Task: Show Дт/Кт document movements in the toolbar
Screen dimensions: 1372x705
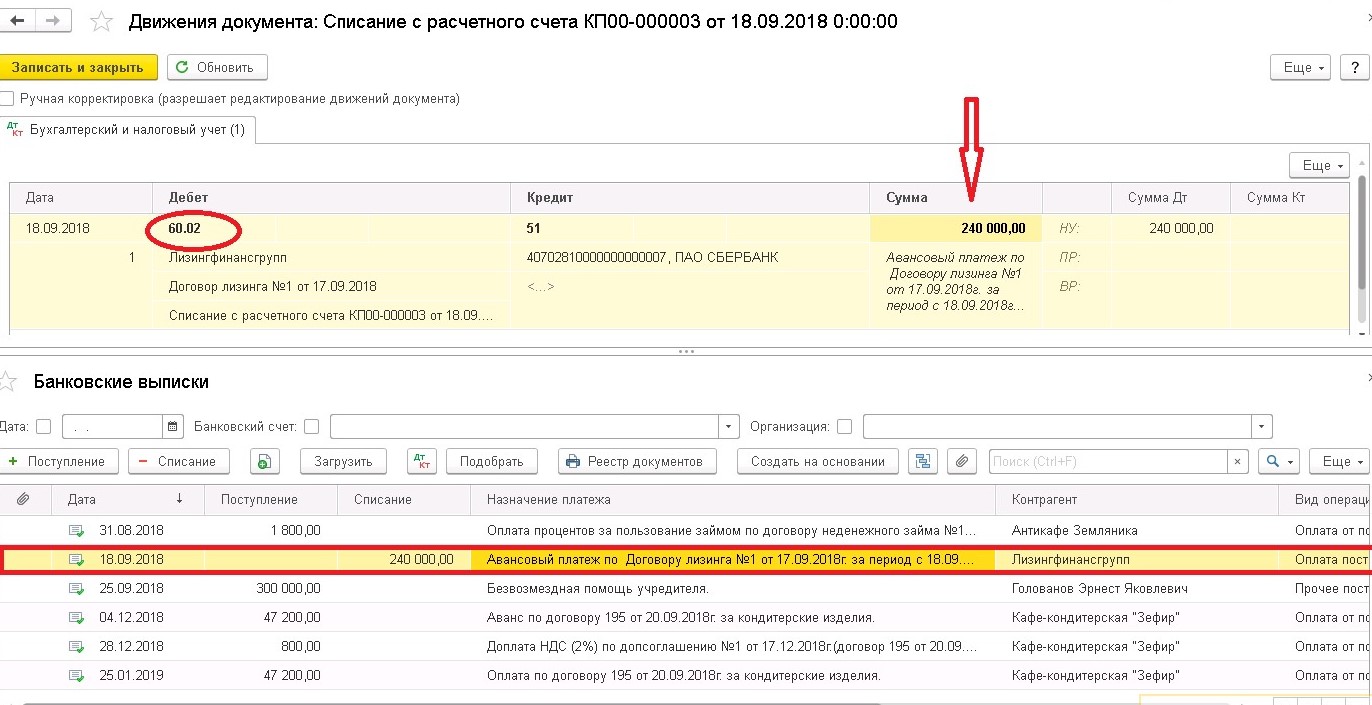Action: 422,461
